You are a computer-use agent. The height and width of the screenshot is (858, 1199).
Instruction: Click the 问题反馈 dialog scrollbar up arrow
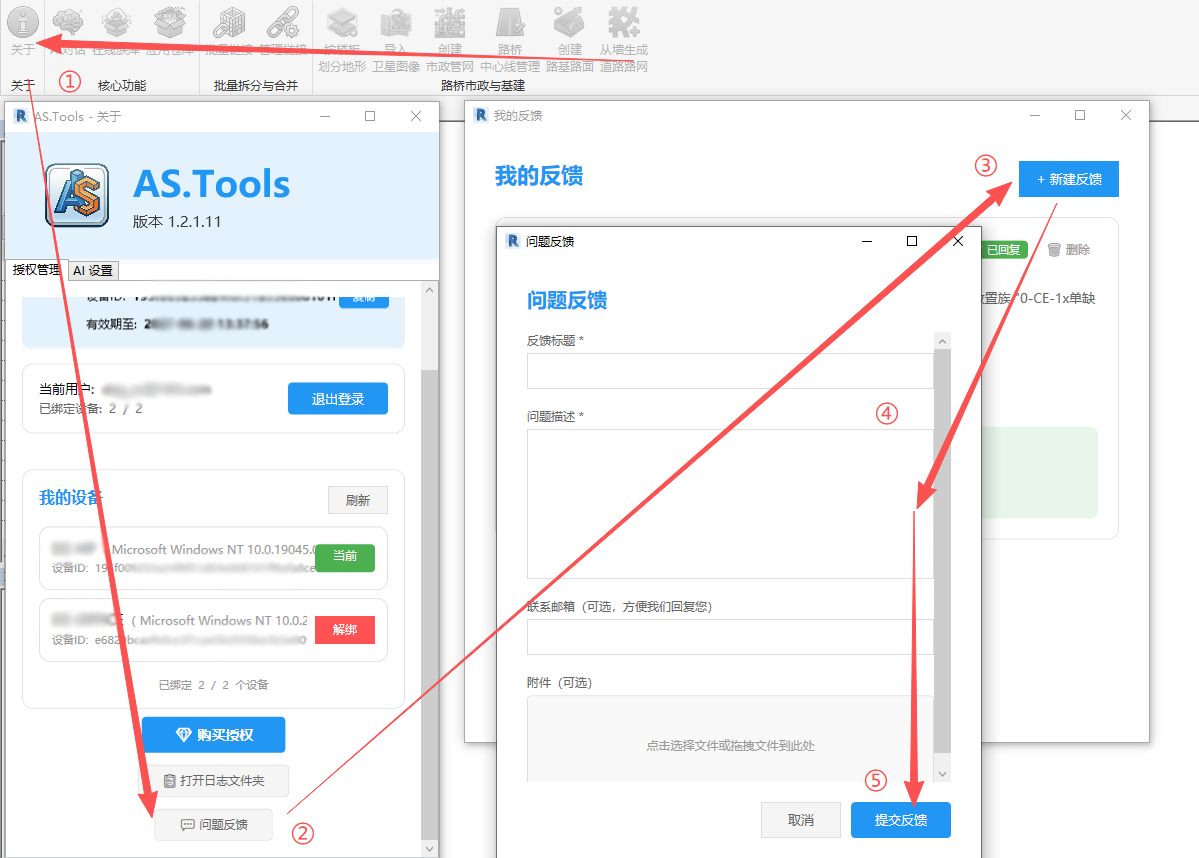(942, 341)
